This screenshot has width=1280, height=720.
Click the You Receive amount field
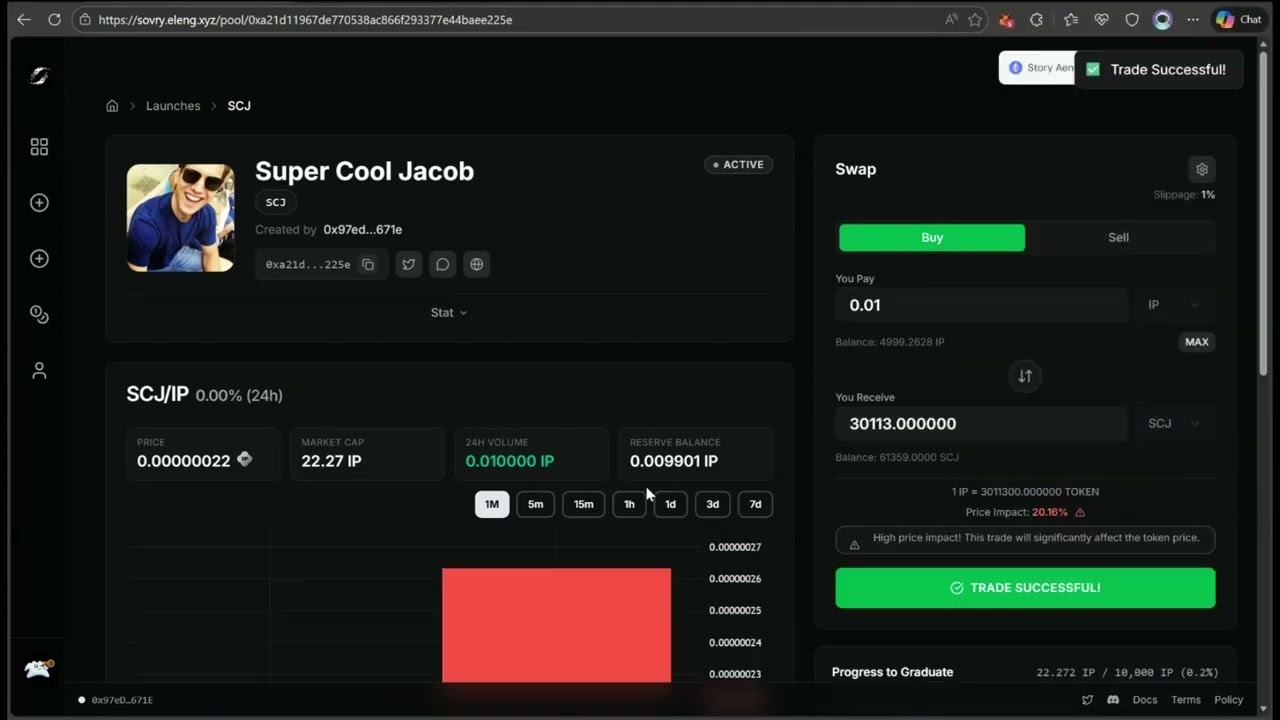(981, 424)
